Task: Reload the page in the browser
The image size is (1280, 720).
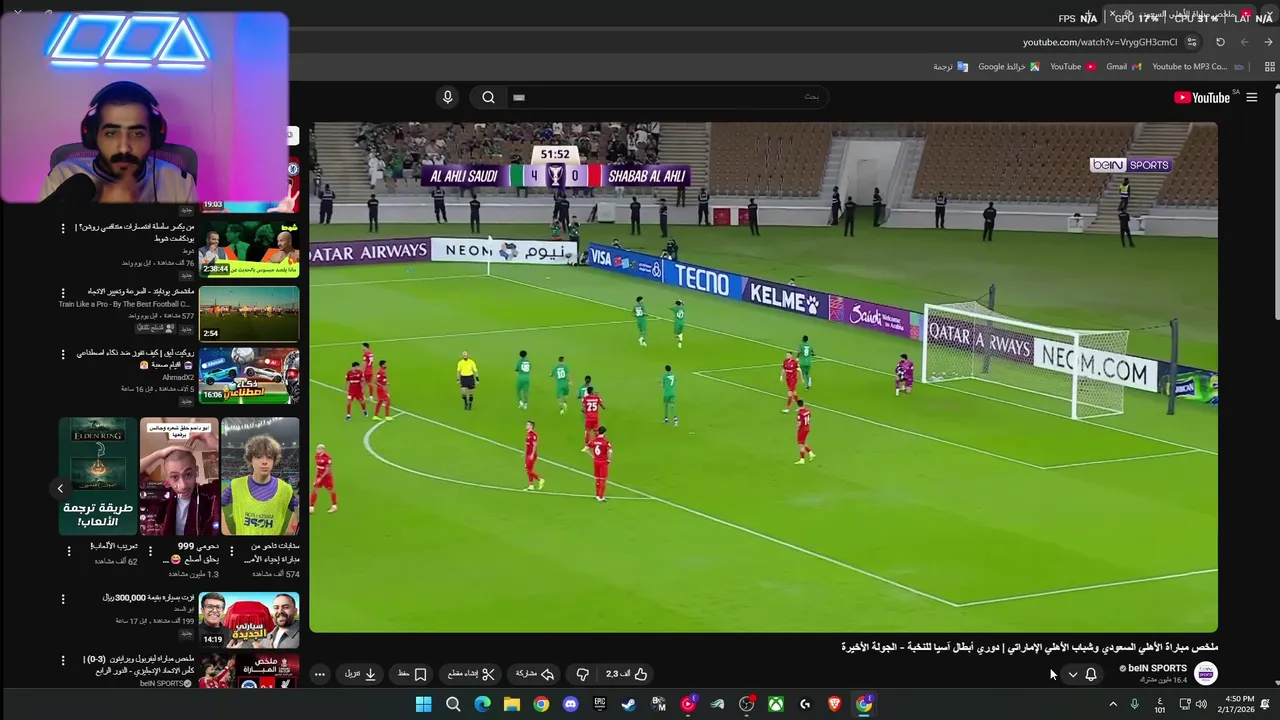Action: coord(1220,42)
